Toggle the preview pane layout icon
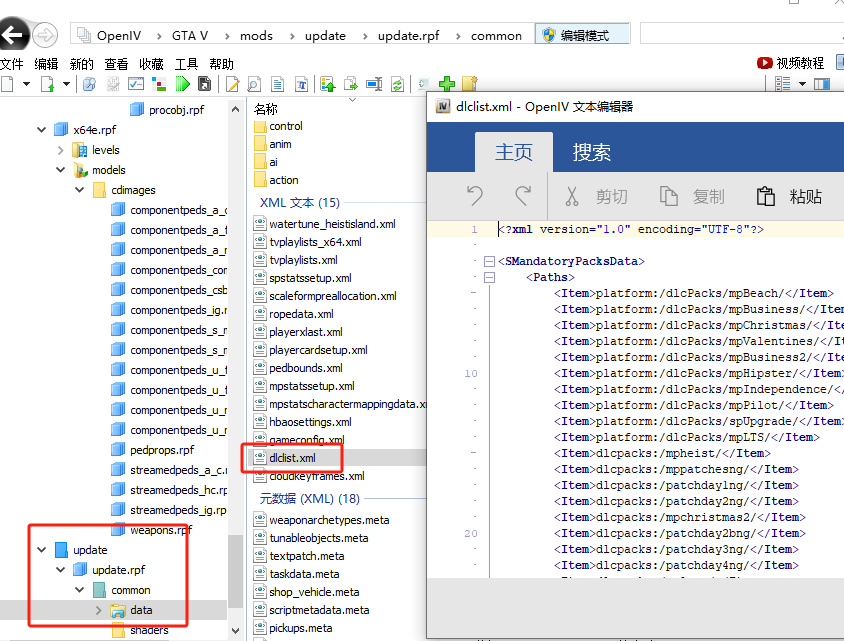844x641 pixels. point(822,84)
